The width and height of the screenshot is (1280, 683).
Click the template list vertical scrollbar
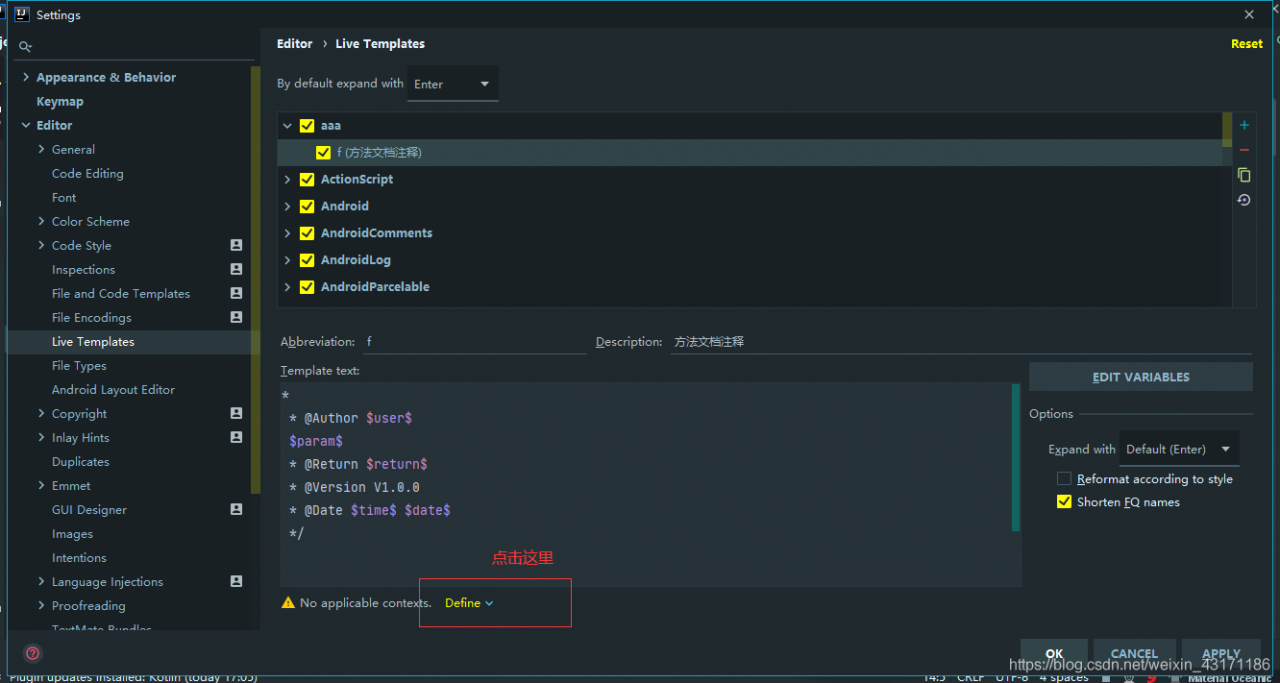tap(1226, 130)
